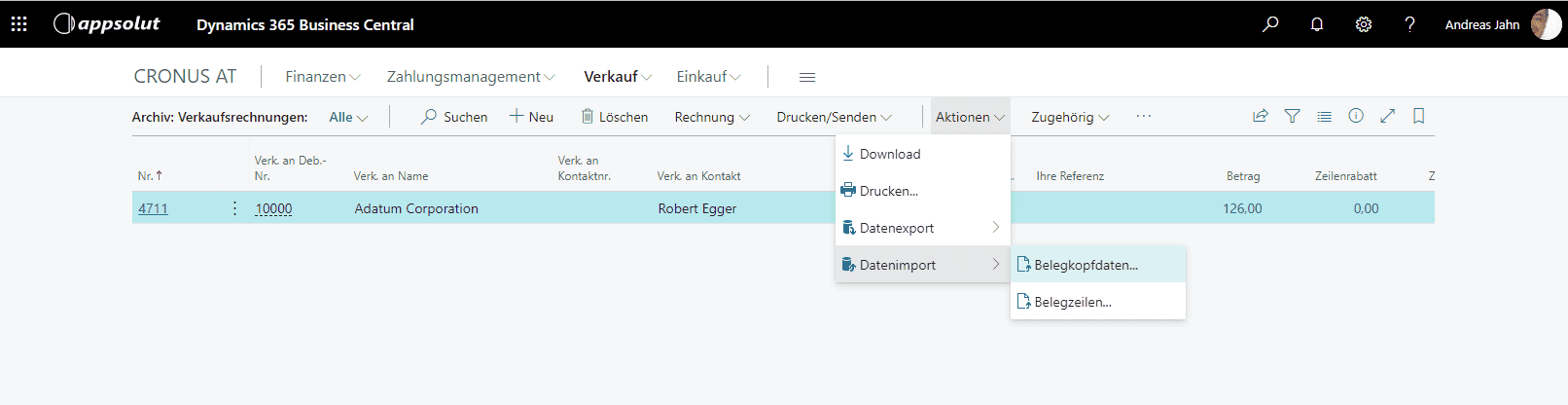Click the bookmark icon

pyautogui.click(x=1419, y=116)
